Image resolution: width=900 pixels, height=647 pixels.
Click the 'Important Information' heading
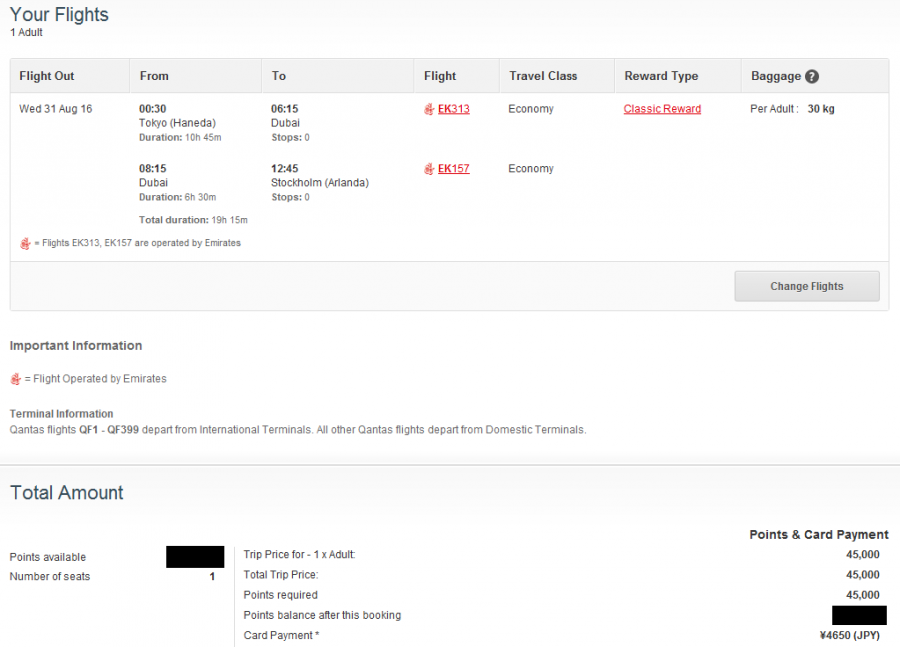coord(76,346)
